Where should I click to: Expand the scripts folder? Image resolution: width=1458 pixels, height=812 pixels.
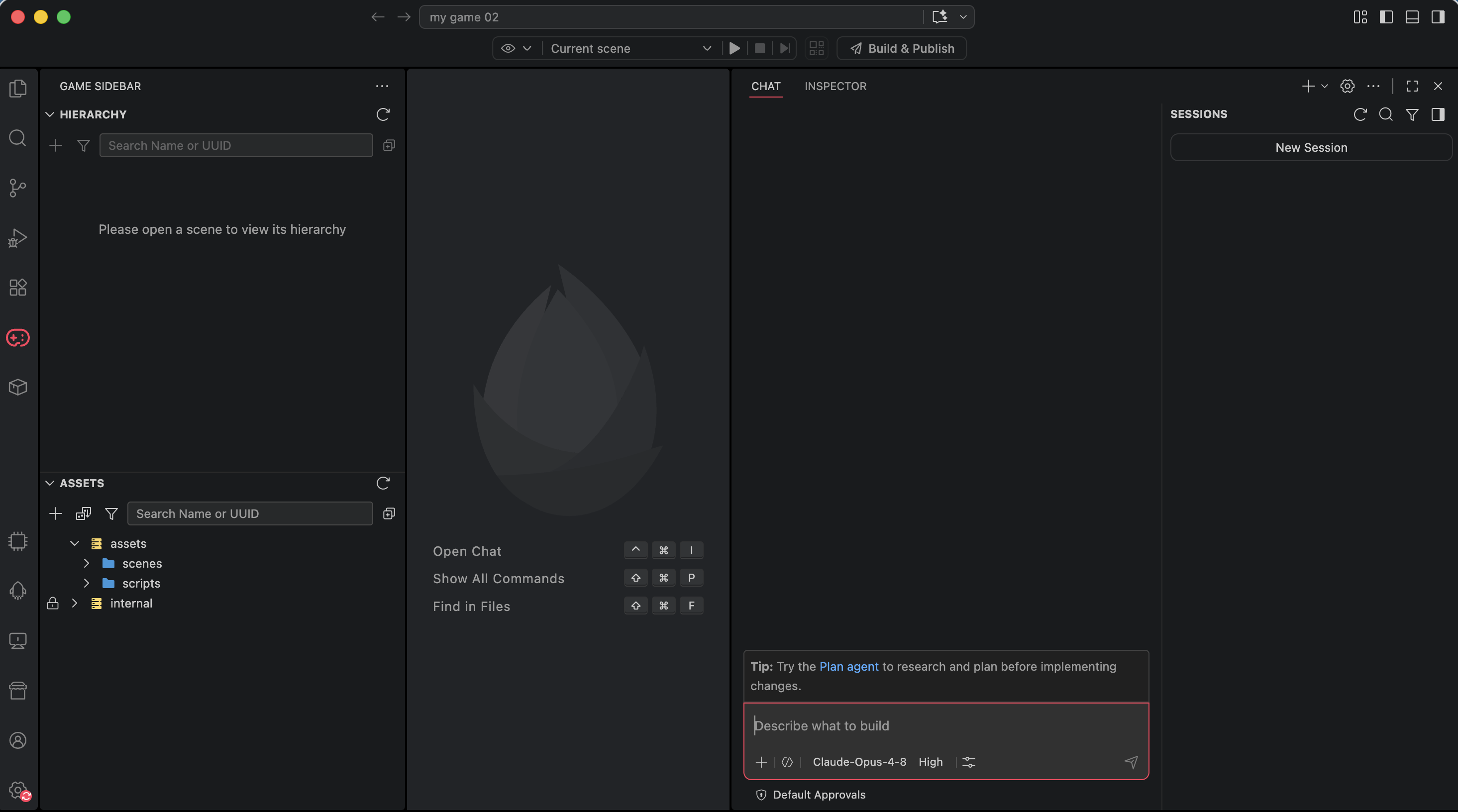tap(87, 583)
